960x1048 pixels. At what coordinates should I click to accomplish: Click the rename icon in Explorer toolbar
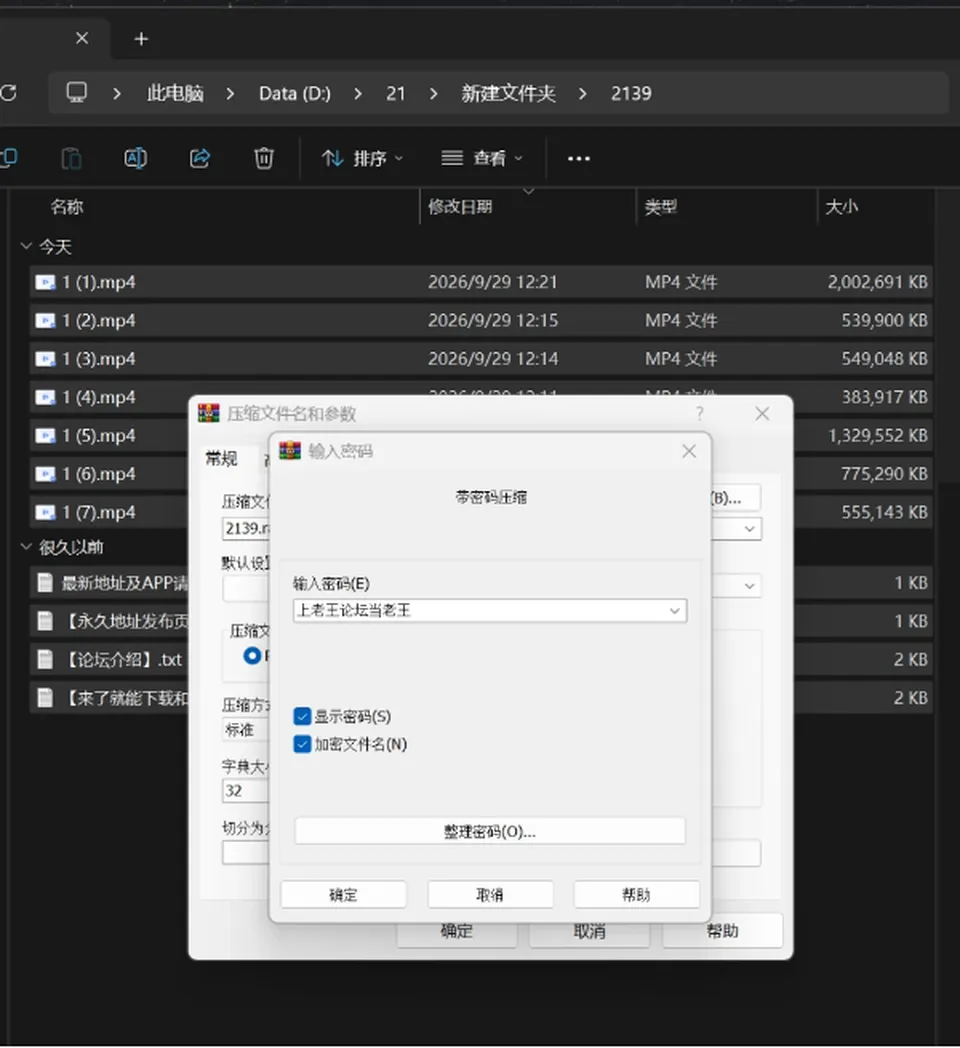[x=136, y=158]
